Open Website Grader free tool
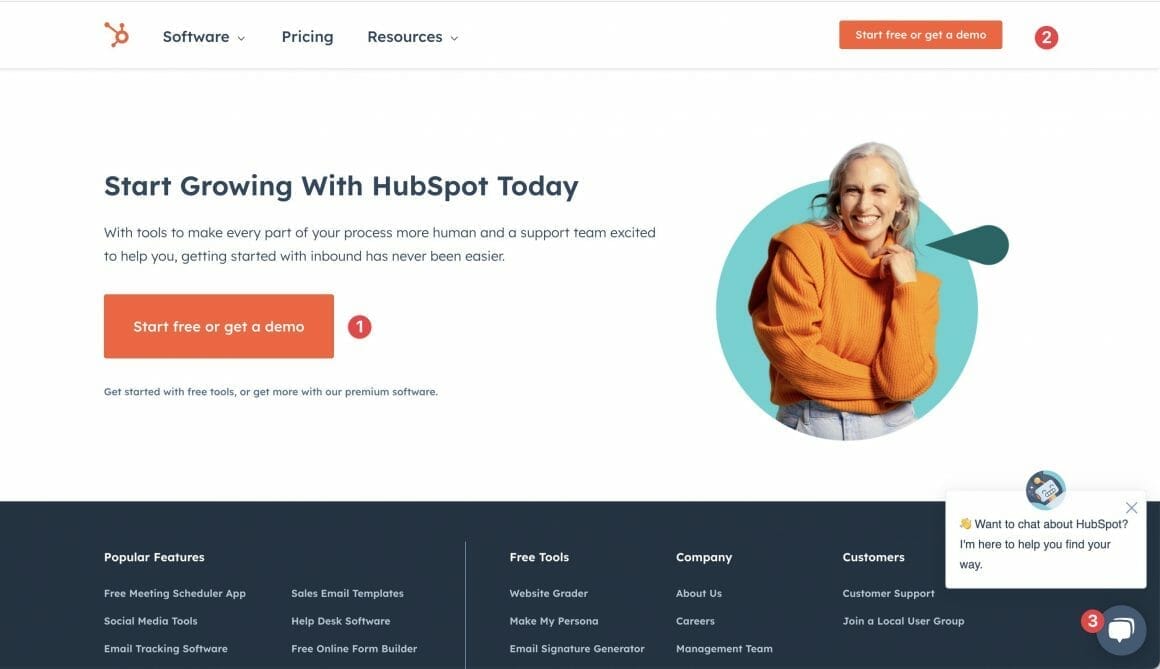Viewport: 1160px width, 669px height. [548, 594]
